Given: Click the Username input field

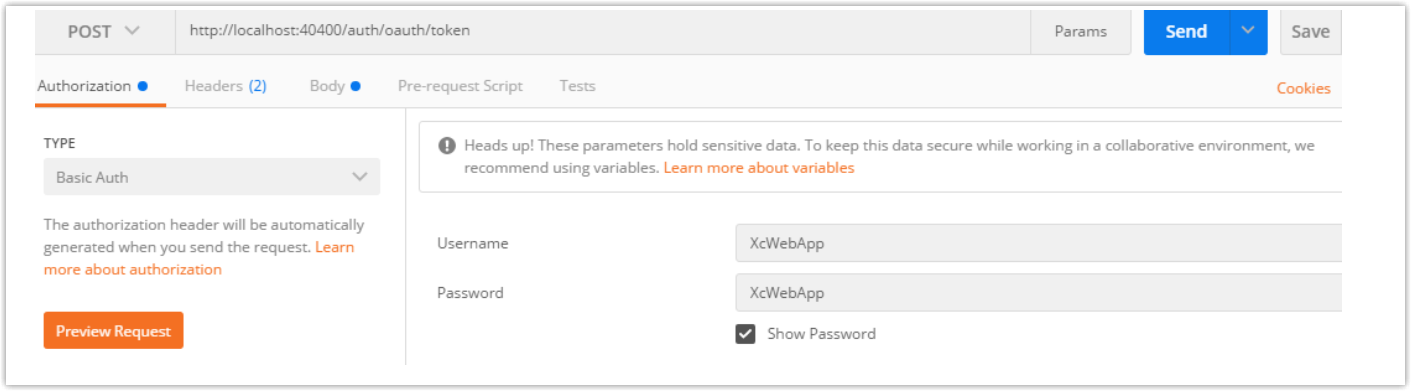Looking at the screenshot, I should pyautogui.click(x=1037, y=243).
